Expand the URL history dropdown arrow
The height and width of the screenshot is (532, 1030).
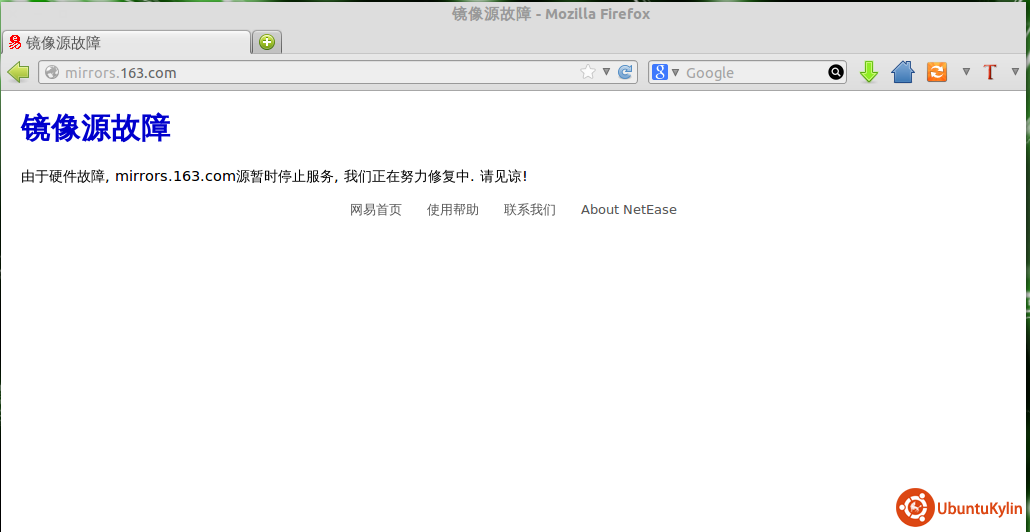pos(606,72)
